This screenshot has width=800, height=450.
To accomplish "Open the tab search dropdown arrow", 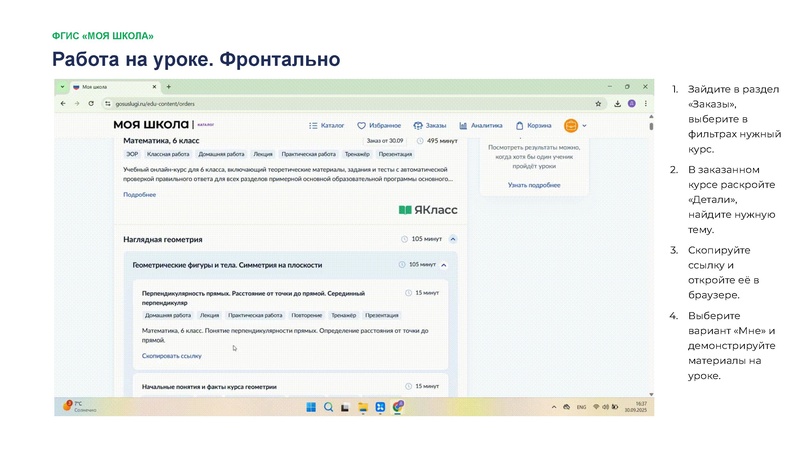I will [62, 87].
